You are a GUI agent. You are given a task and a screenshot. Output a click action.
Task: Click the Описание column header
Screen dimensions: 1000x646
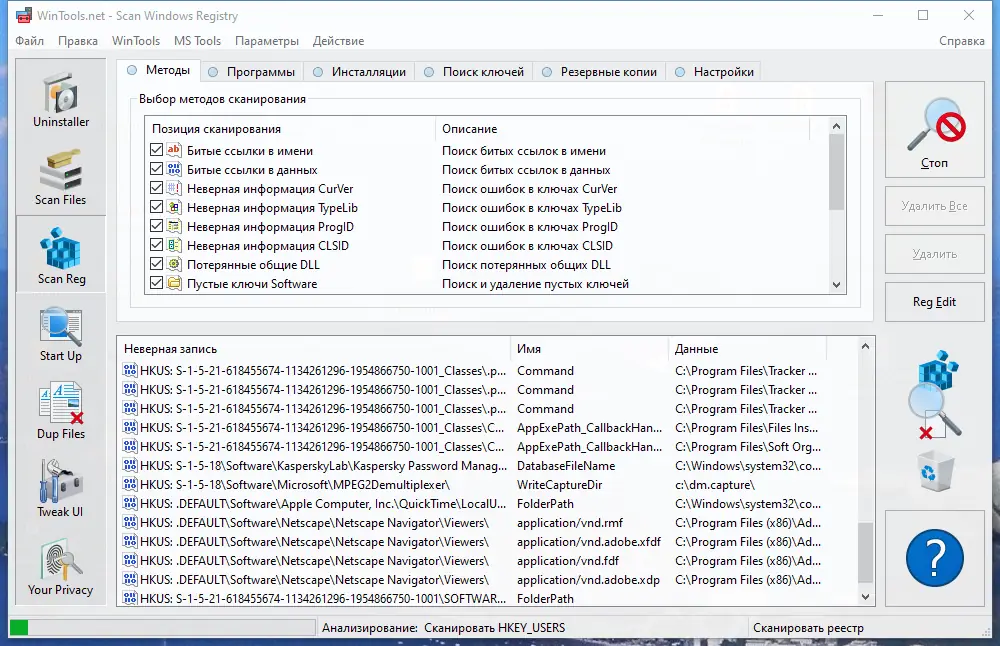click(622, 129)
